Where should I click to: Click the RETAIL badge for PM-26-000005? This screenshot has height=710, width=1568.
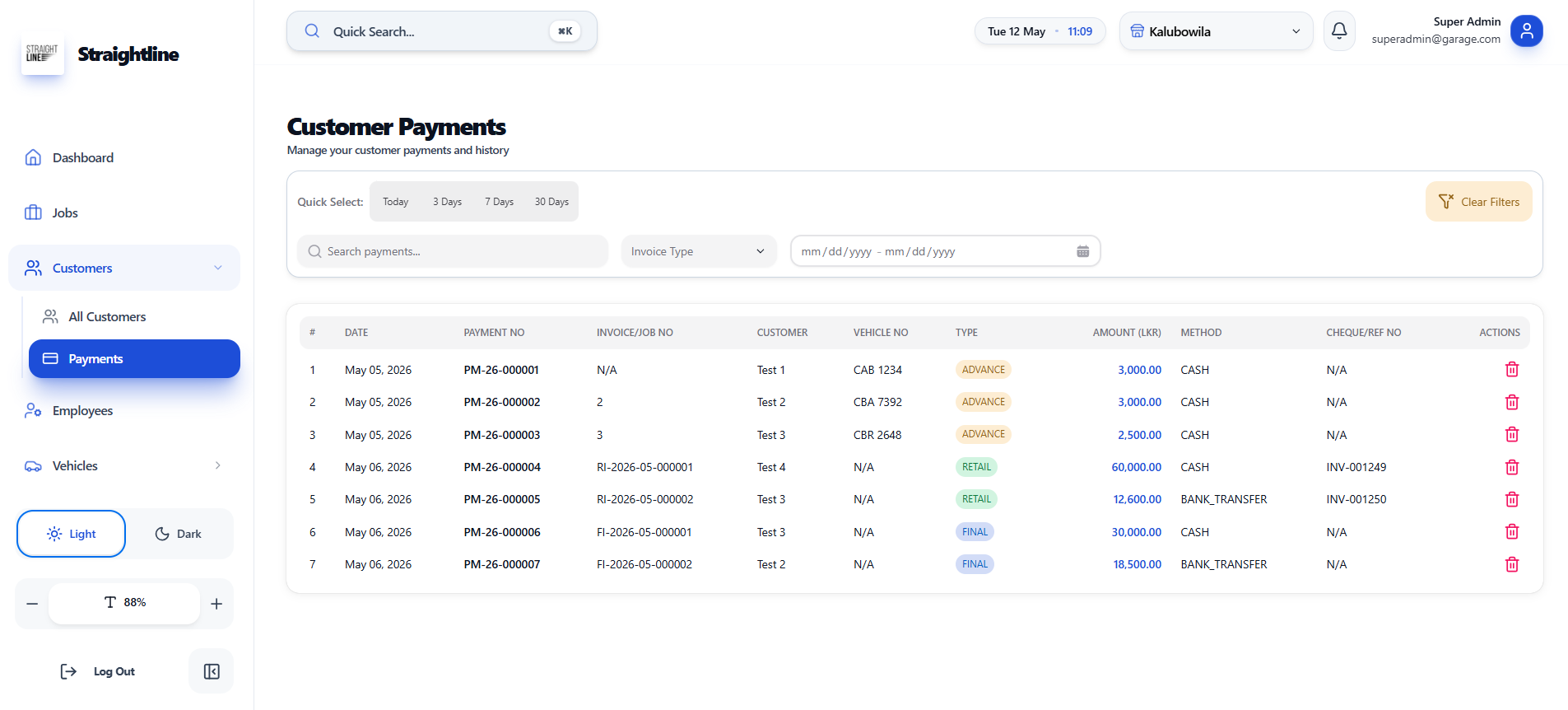tap(976, 499)
